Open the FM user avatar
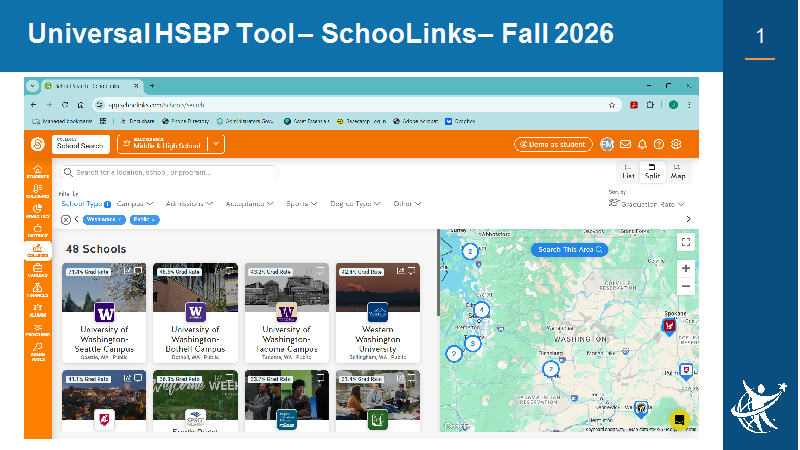 [607, 144]
